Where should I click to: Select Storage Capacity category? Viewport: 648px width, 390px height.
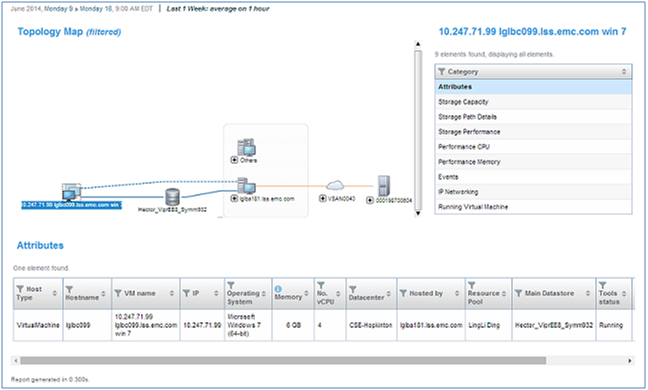(533, 102)
